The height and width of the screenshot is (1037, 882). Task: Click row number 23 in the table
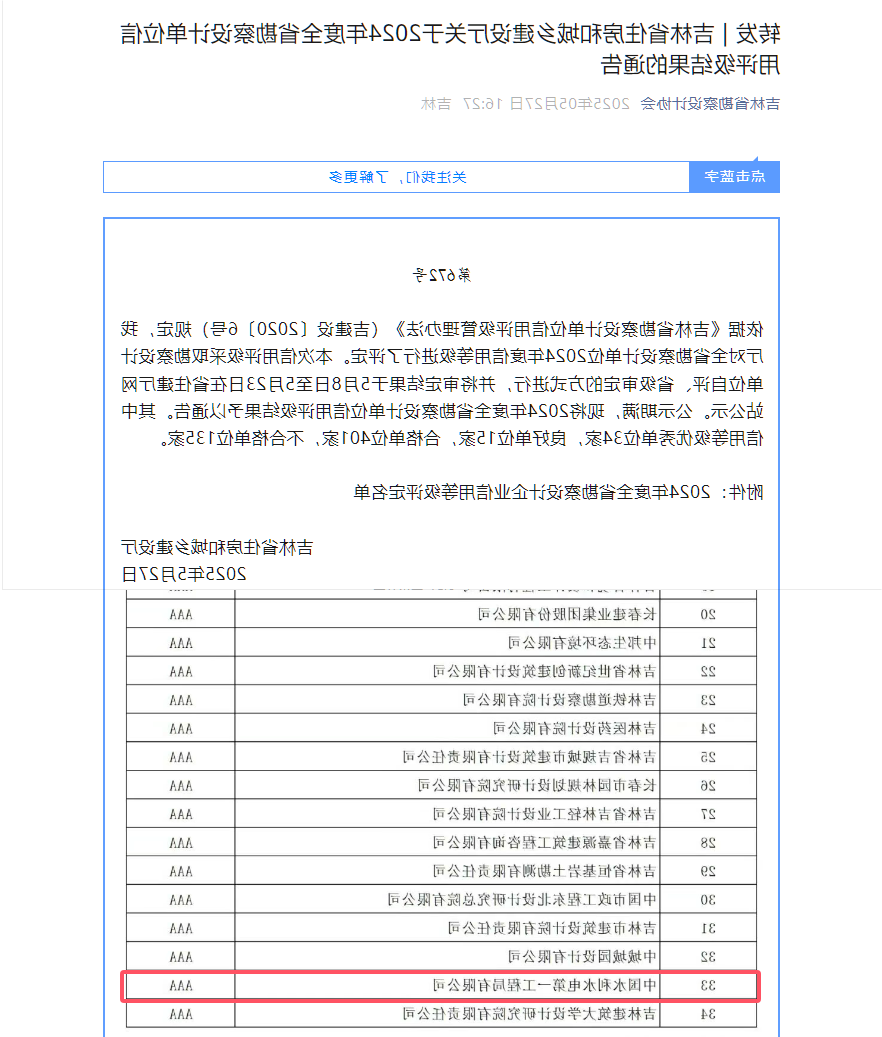[708, 700]
